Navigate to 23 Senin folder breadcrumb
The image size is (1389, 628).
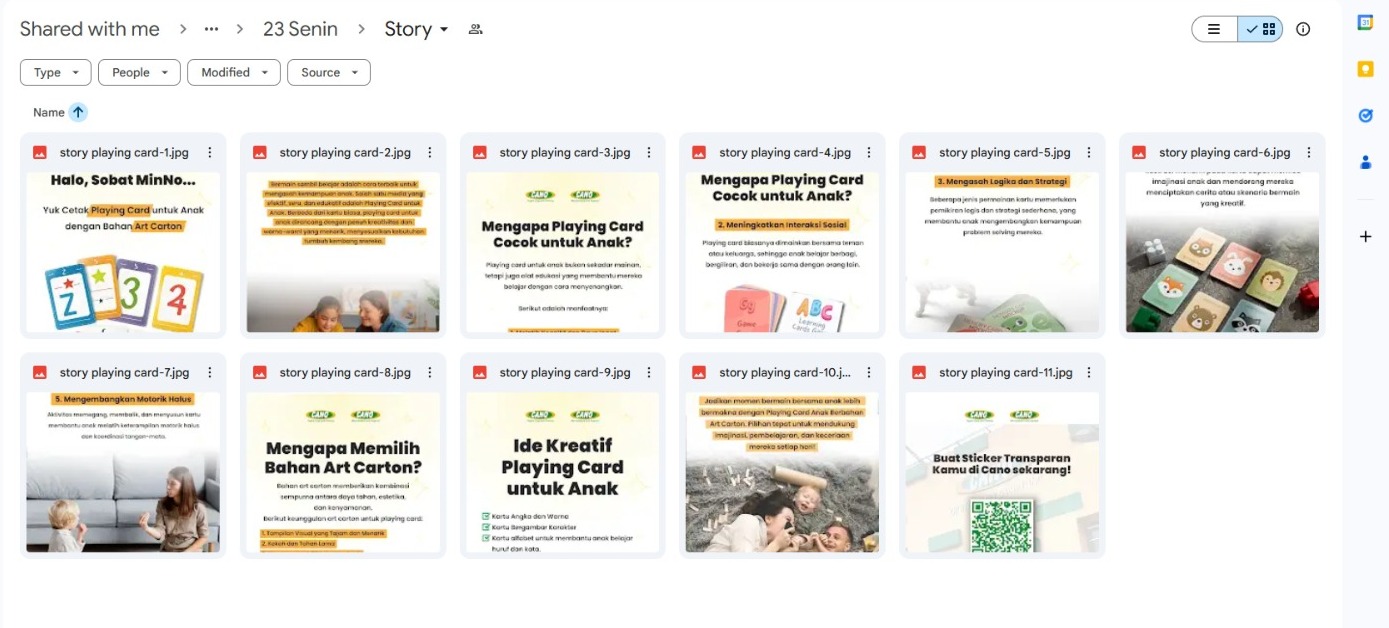(x=300, y=29)
